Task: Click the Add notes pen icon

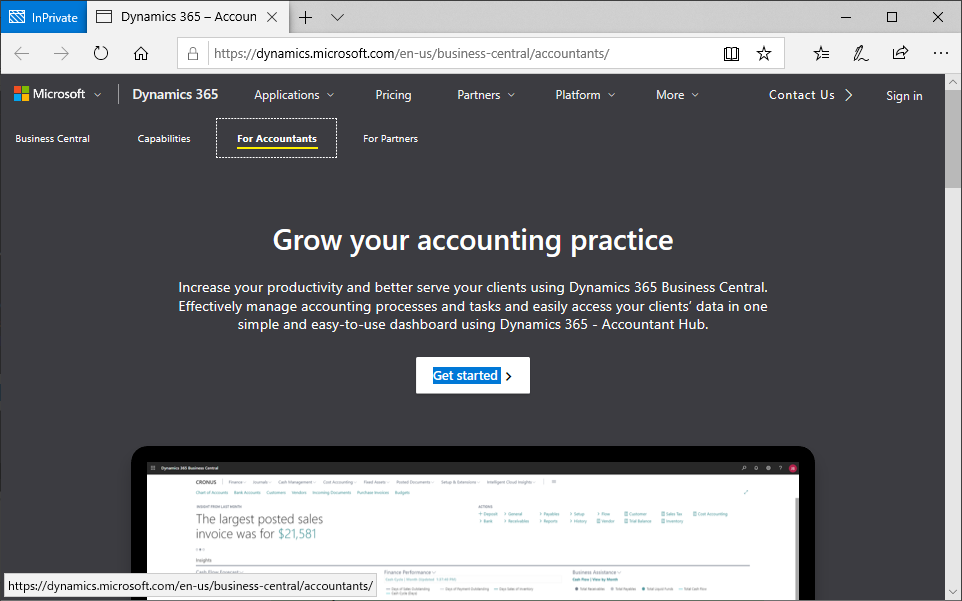Action: coord(861,54)
